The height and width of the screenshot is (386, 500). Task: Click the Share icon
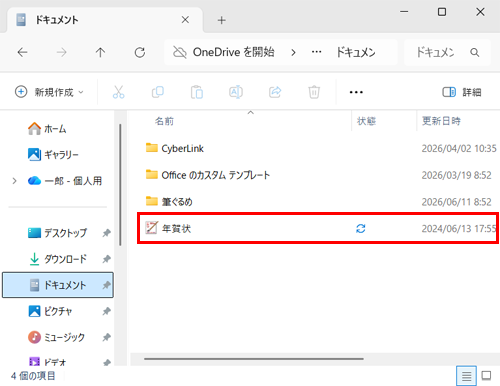tap(275, 92)
